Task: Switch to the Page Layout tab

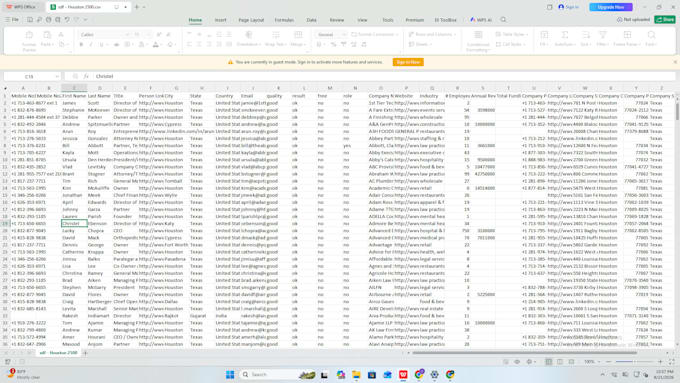Action: (251, 20)
